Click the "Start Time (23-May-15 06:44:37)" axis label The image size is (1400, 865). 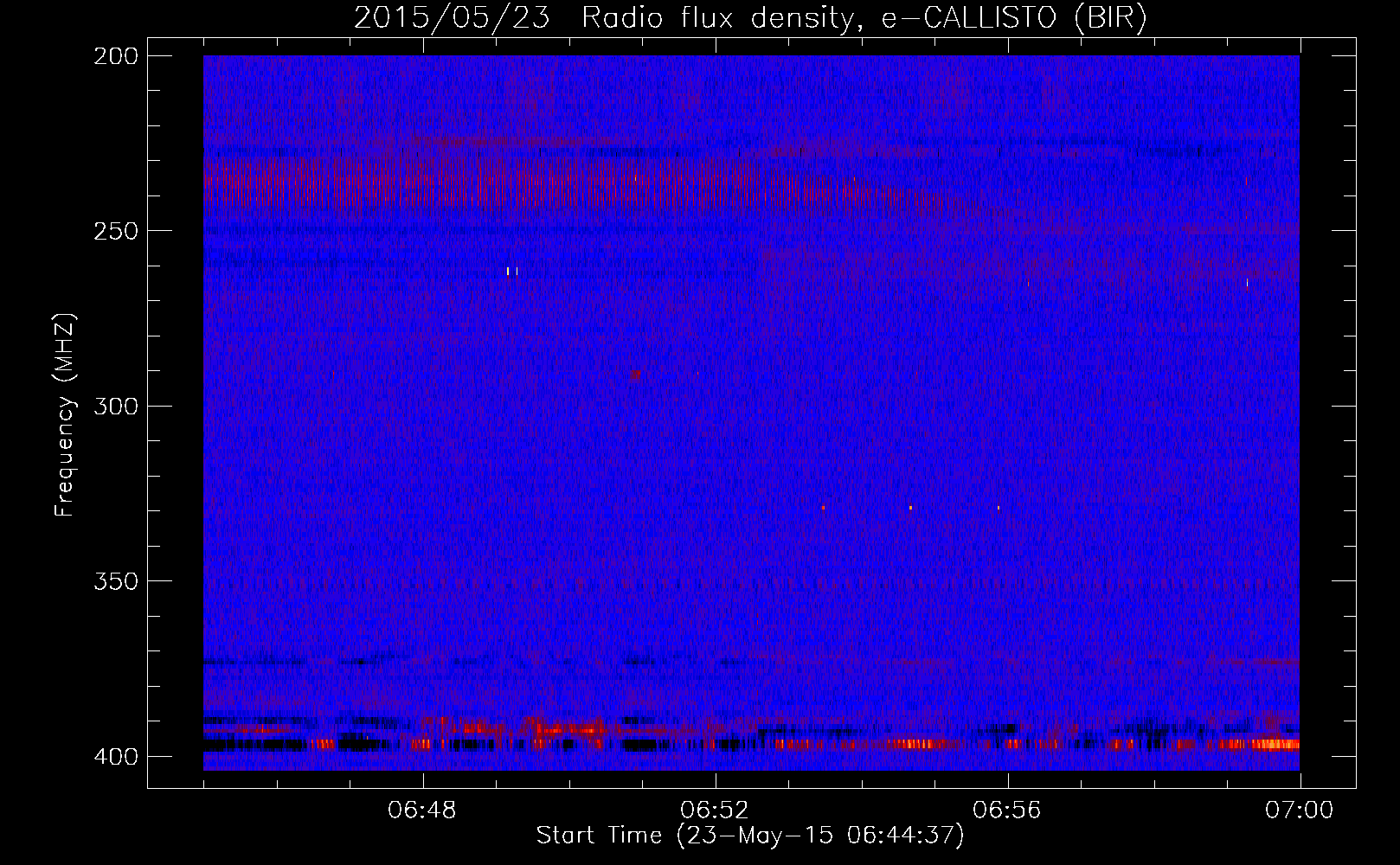coord(750,836)
